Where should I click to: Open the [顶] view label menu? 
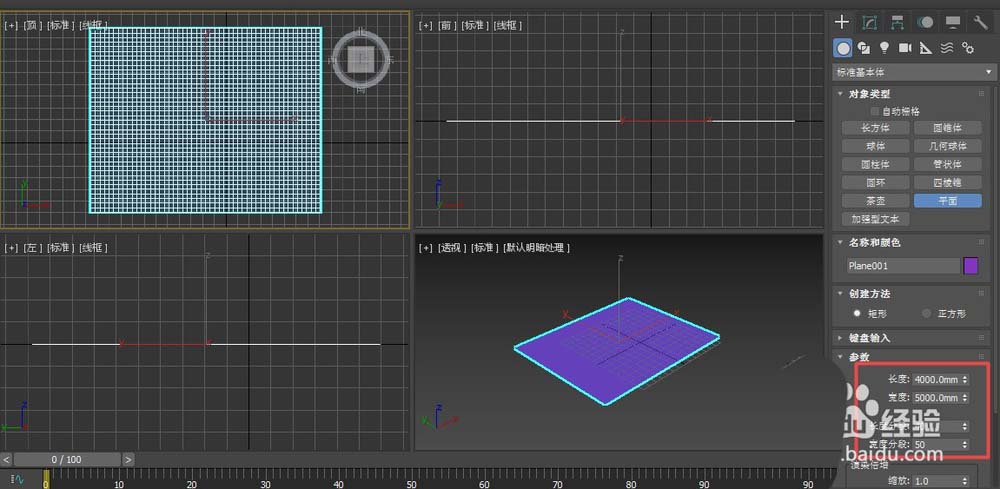pyautogui.click(x=32, y=26)
